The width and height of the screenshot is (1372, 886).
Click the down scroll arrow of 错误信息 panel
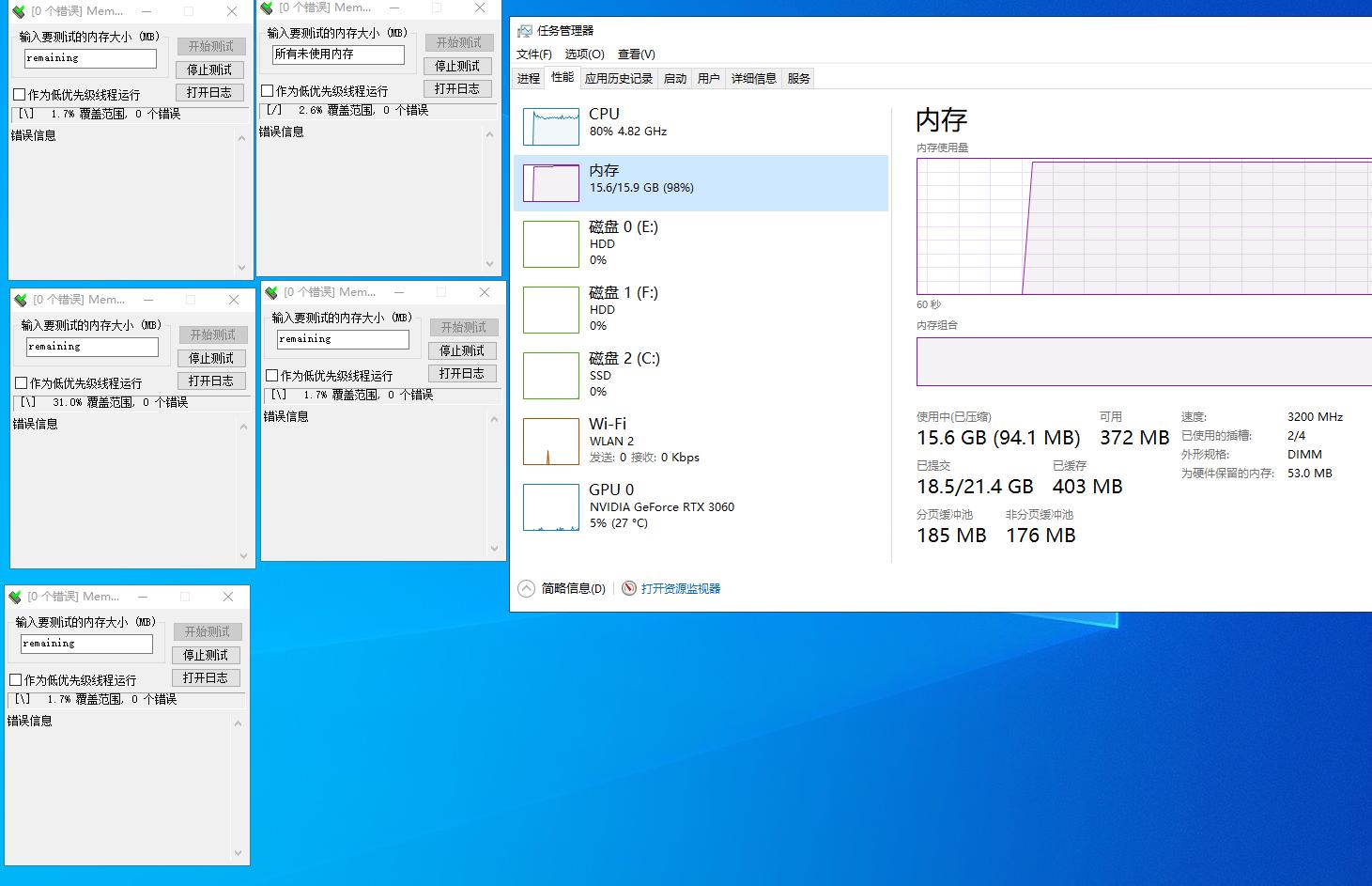[x=242, y=266]
